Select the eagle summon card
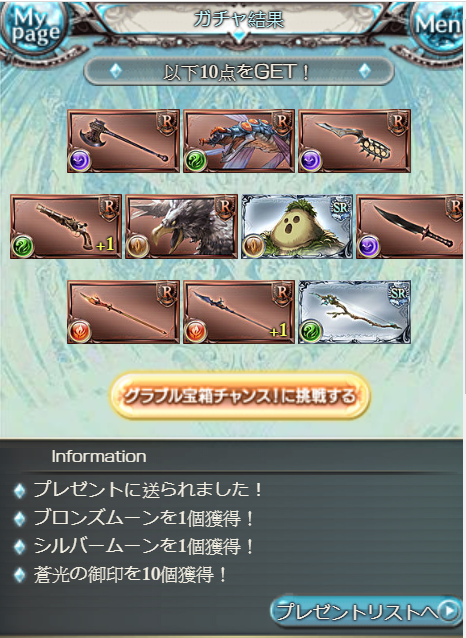This screenshot has height=638, width=466. (x=182, y=227)
